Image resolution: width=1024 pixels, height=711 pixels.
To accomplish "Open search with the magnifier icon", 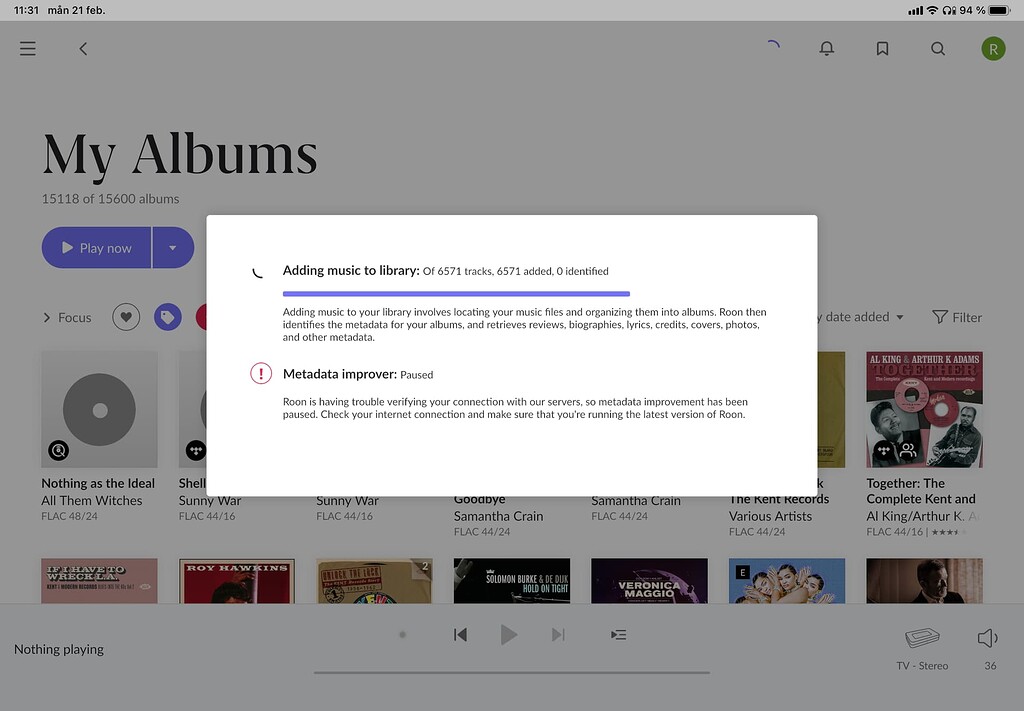I will pos(938,48).
